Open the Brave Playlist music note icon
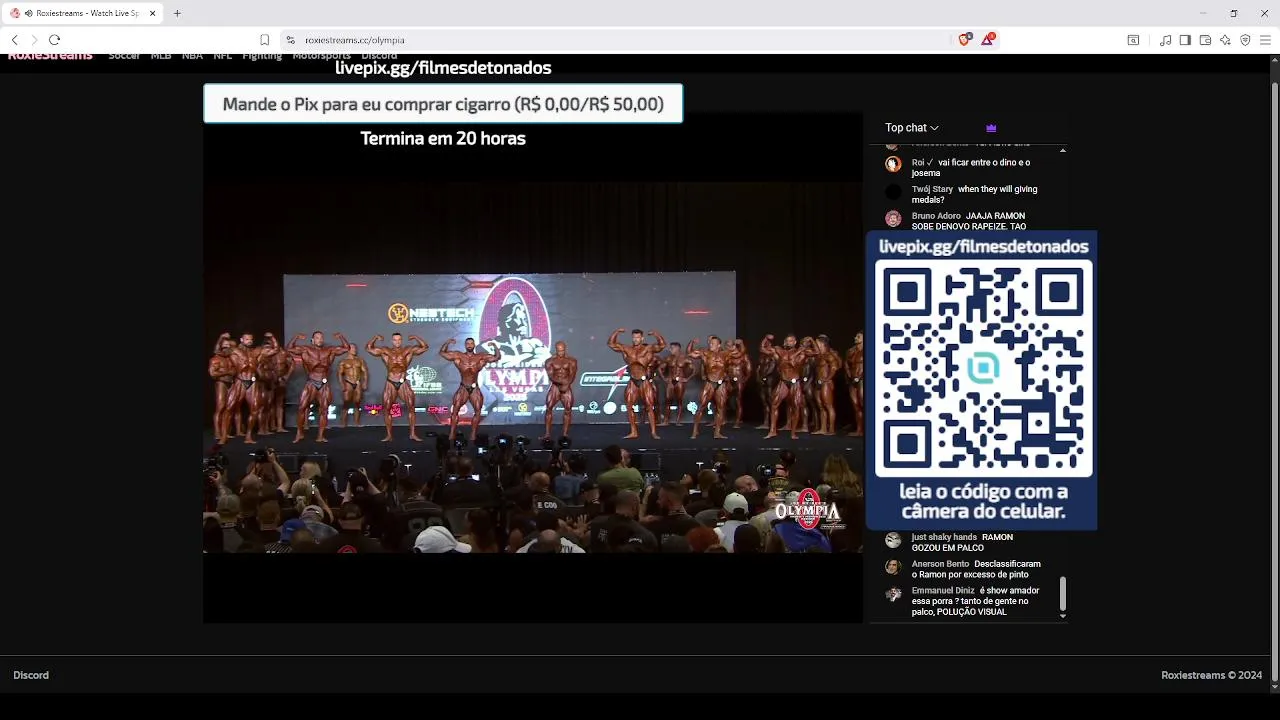This screenshot has height=720, width=1280. 1165,40
